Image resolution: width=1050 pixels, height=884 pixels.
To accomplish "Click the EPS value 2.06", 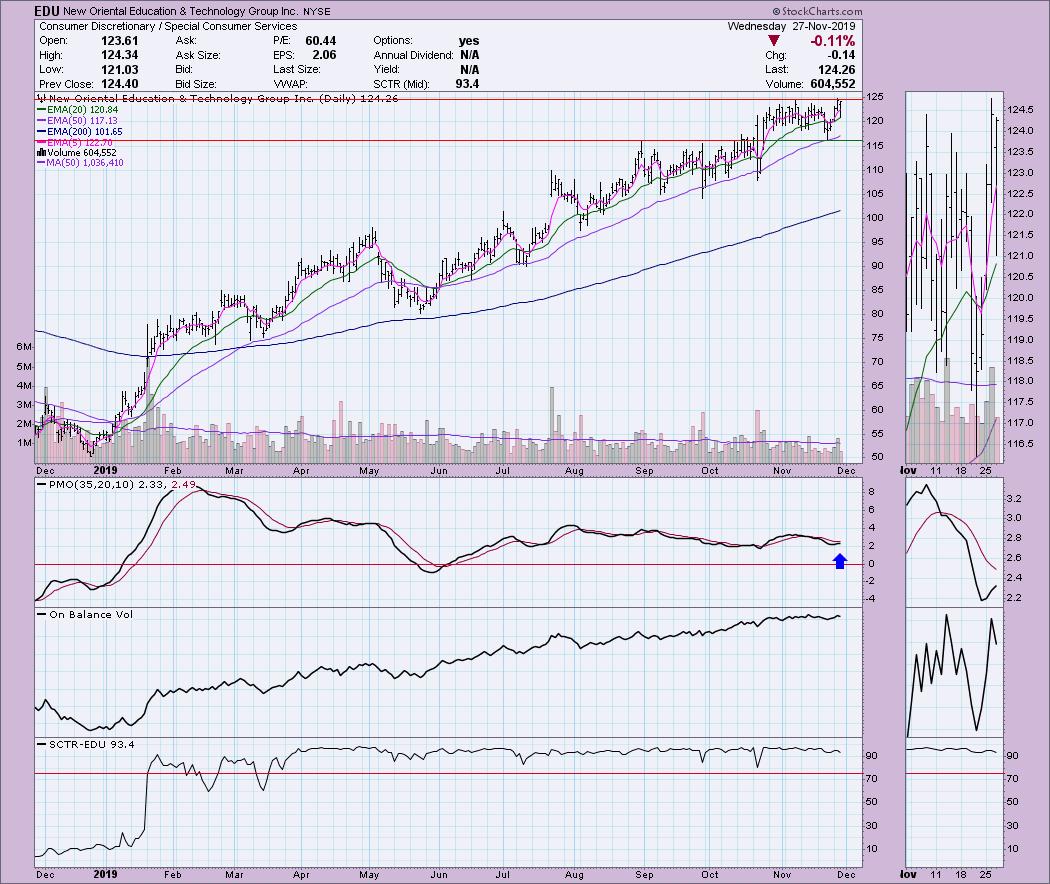I will pyautogui.click(x=324, y=55).
